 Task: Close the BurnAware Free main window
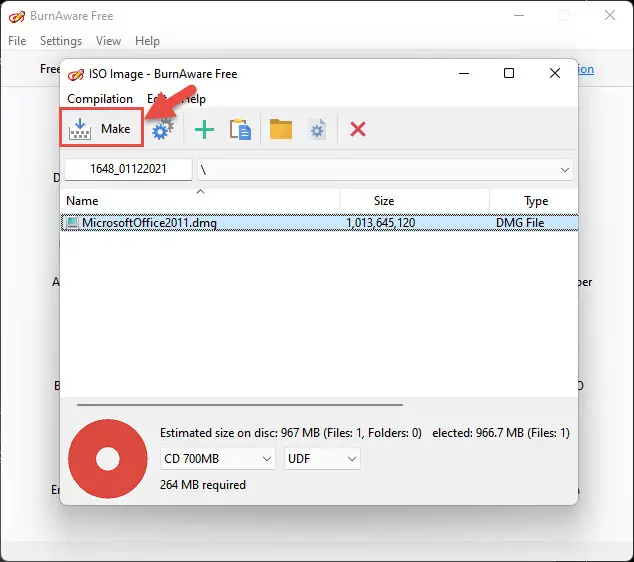click(610, 15)
